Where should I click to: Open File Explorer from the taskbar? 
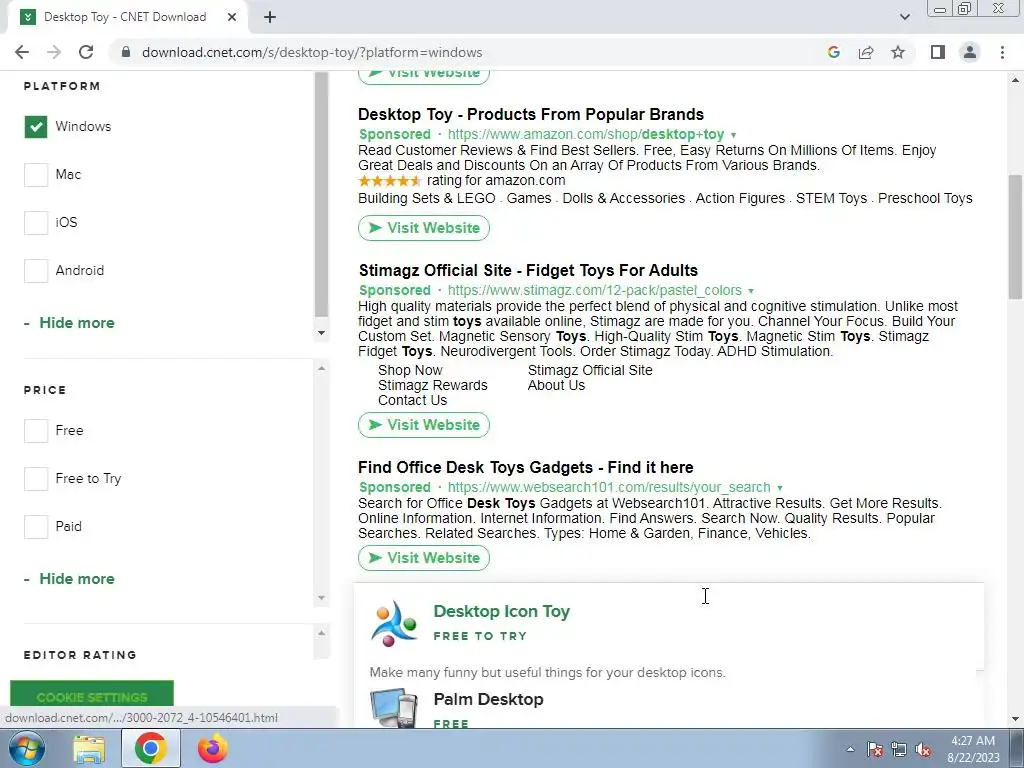point(89,748)
